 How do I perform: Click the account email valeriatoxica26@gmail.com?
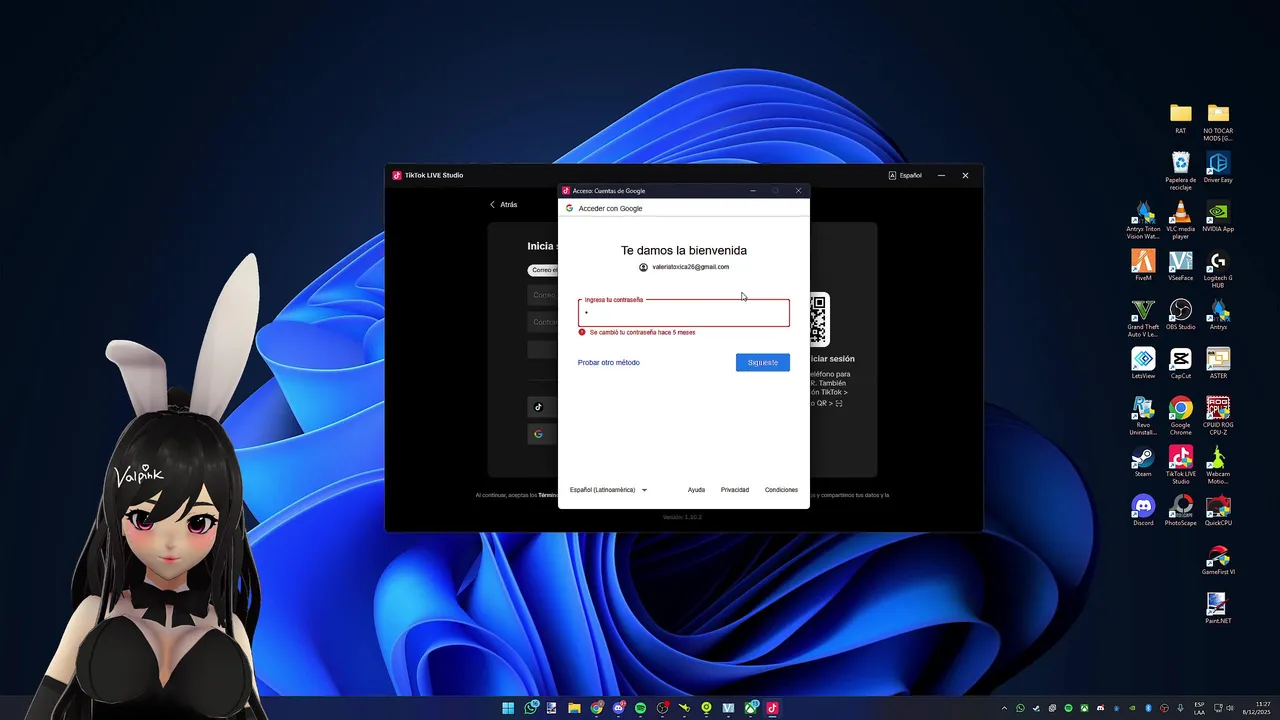pos(690,267)
